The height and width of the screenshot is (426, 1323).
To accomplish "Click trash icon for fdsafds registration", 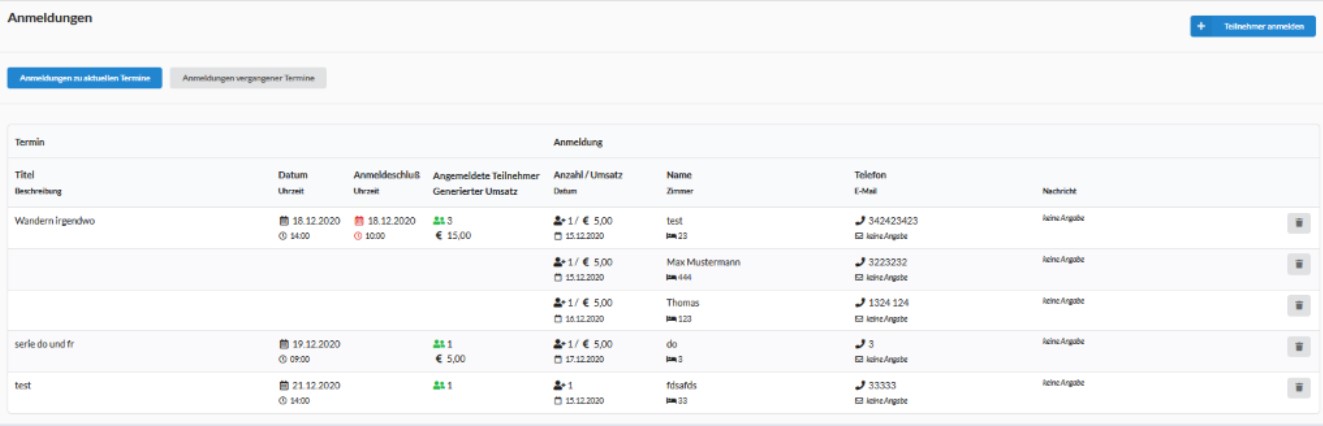I will point(1298,387).
